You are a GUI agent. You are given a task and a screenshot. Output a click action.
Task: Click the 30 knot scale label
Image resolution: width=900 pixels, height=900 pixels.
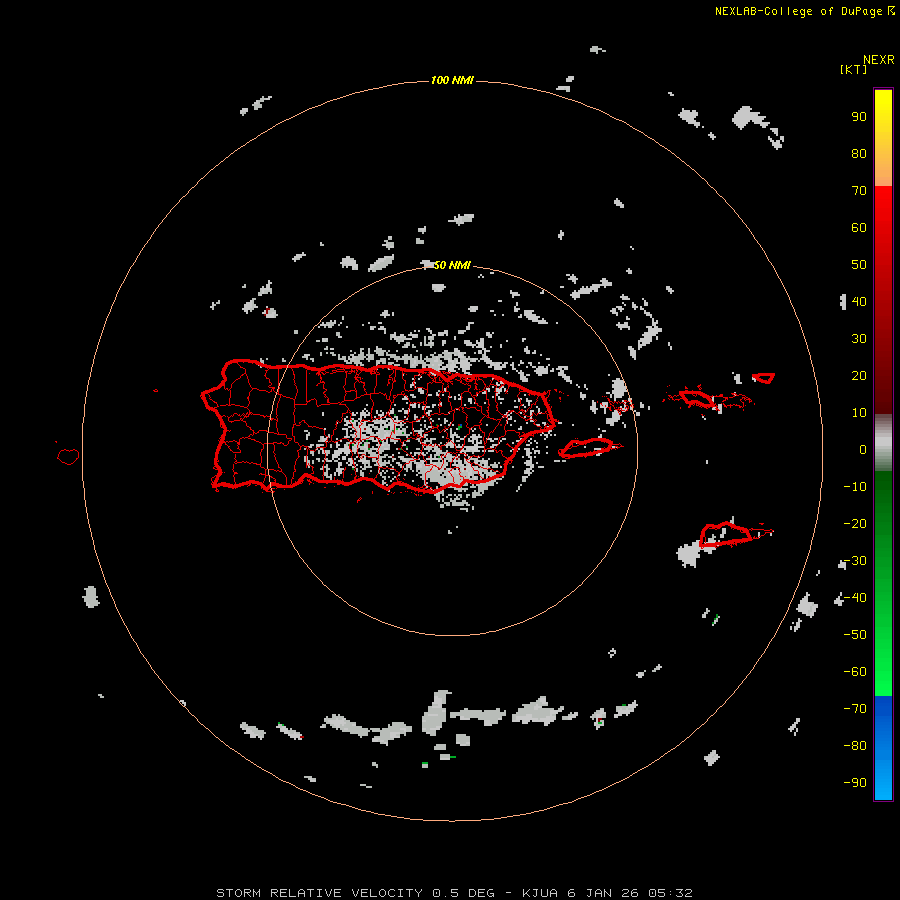[x=859, y=339]
